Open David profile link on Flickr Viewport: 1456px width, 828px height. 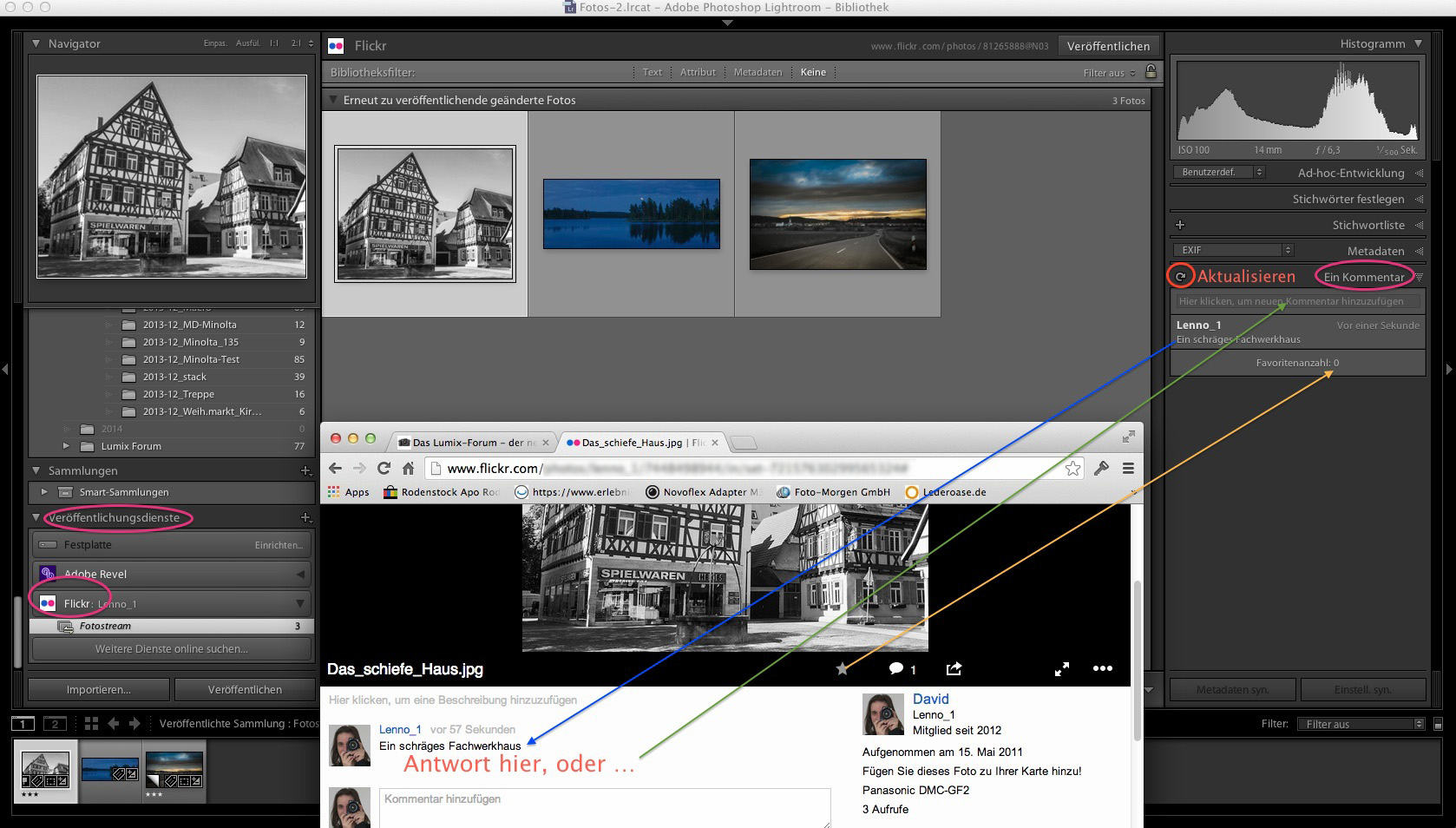tap(930, 699)
